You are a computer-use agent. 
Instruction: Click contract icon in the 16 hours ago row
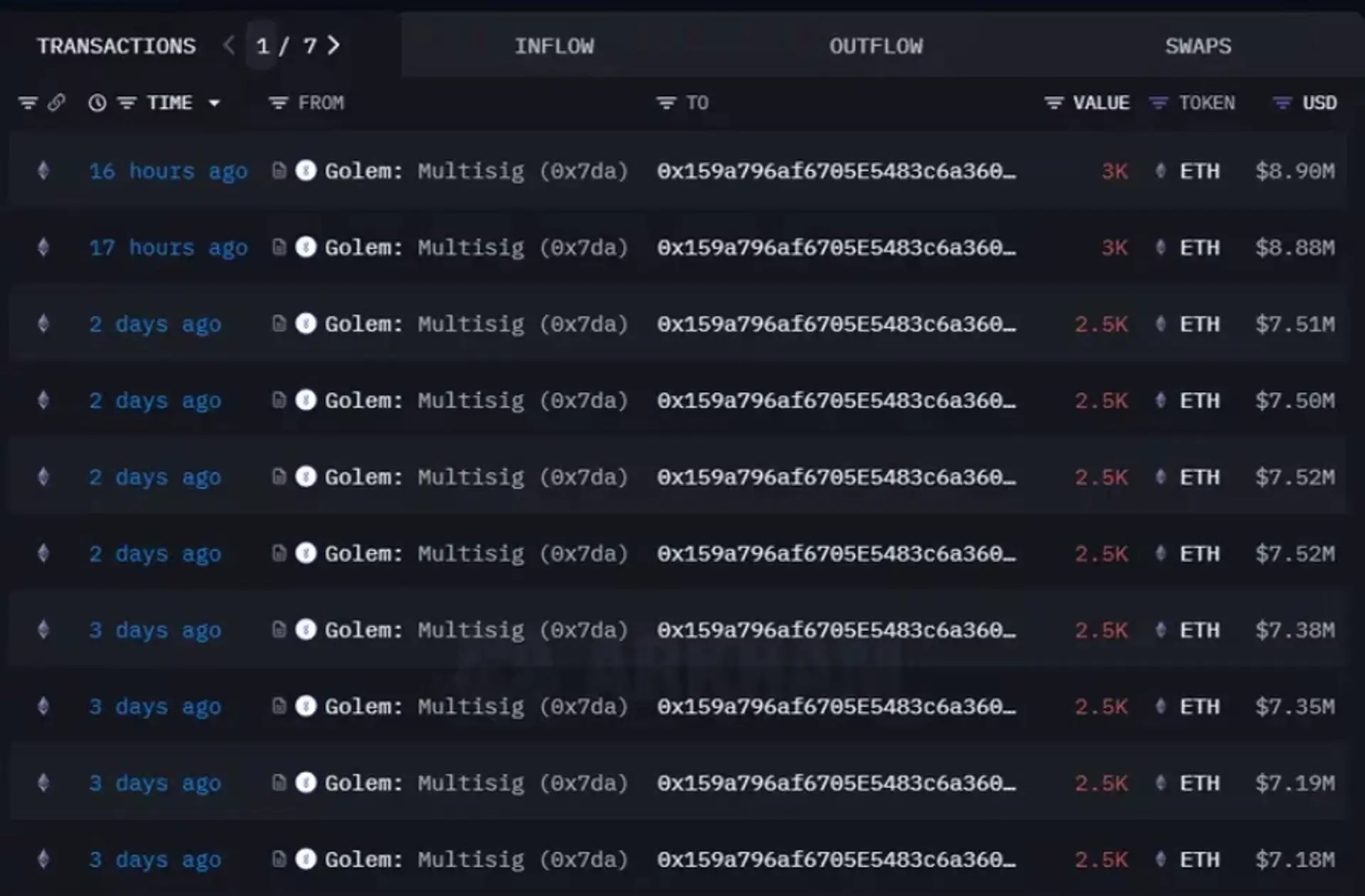click(x=279, y=171)
